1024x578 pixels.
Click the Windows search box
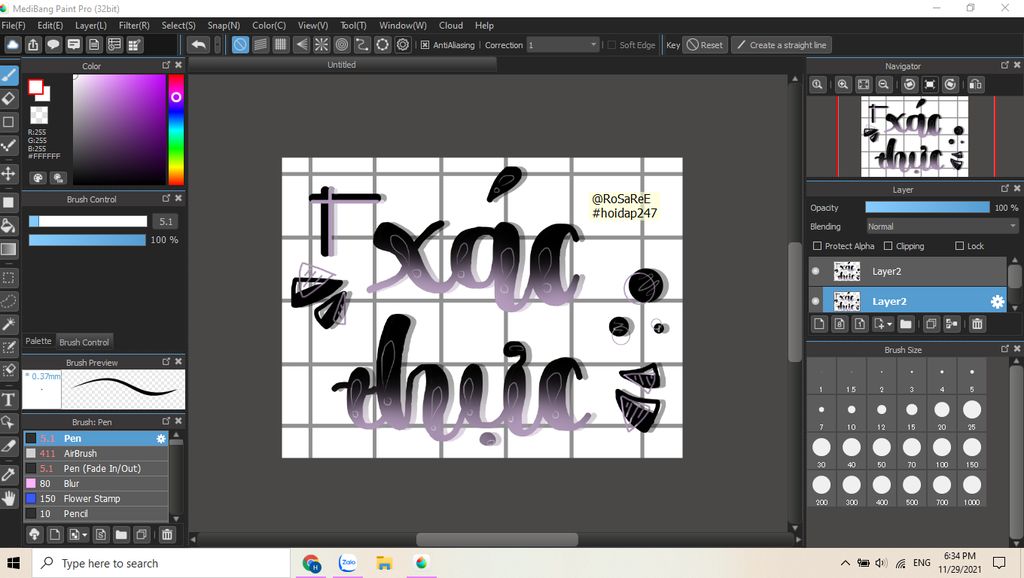click(x=159, y=563)
